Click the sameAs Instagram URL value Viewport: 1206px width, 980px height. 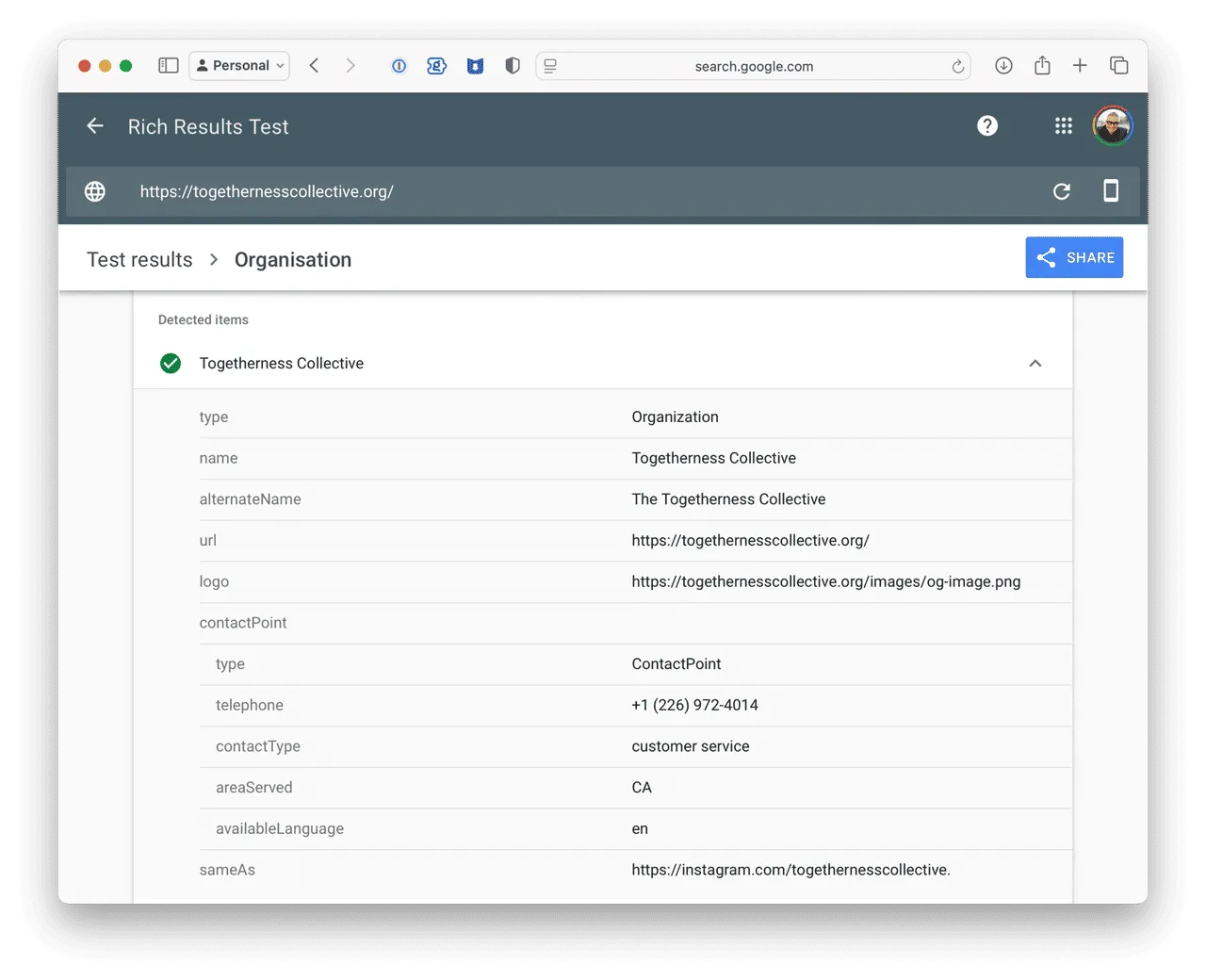click(790, 870)
